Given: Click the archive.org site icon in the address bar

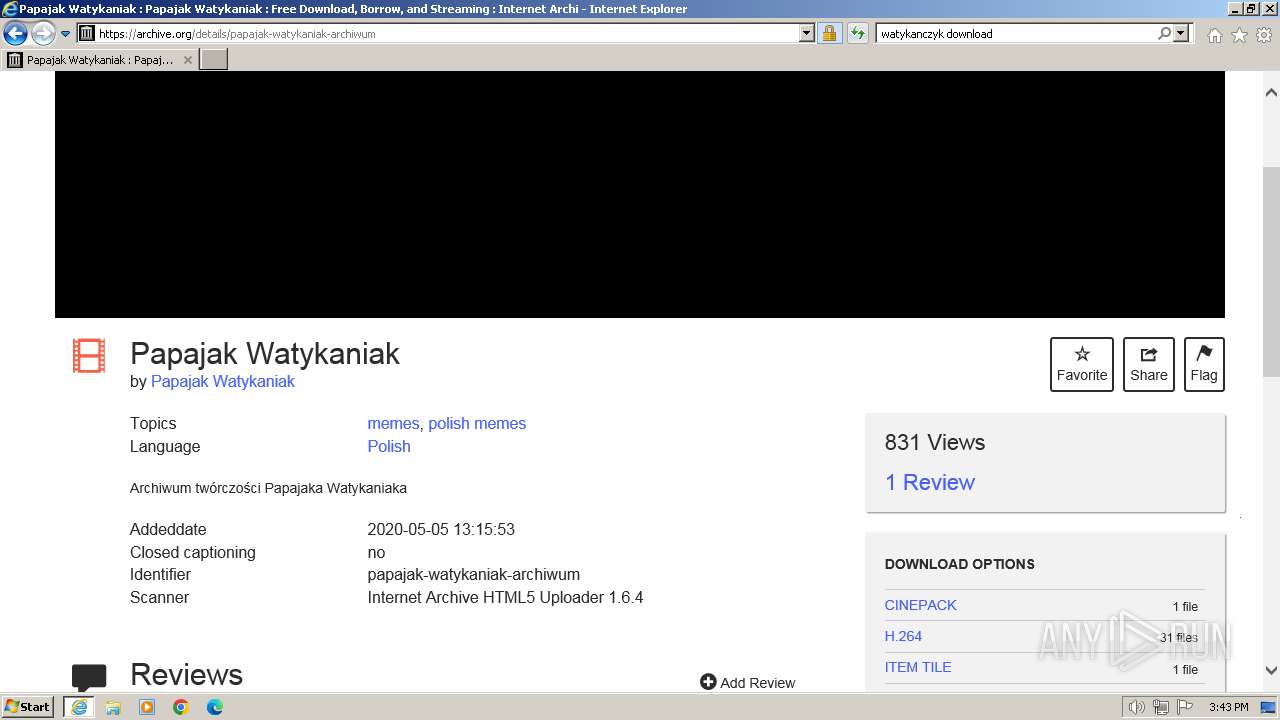Looking at the screenshot, I should pos(87,33).
